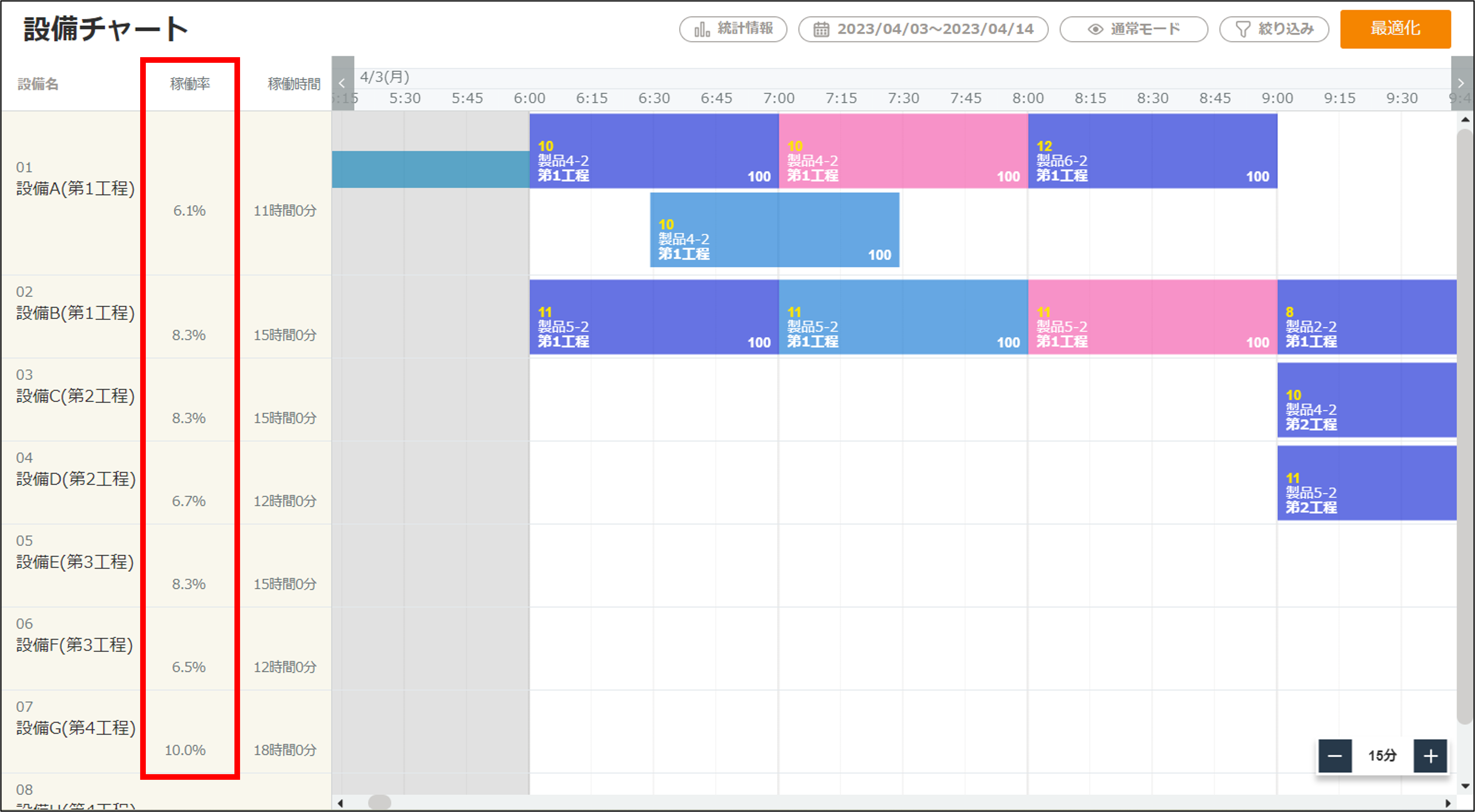Click the vertical scrollbar thumb
The width and height of the screenshot is (1475, 812).
pyautogui.click(x=1465, y=426)
